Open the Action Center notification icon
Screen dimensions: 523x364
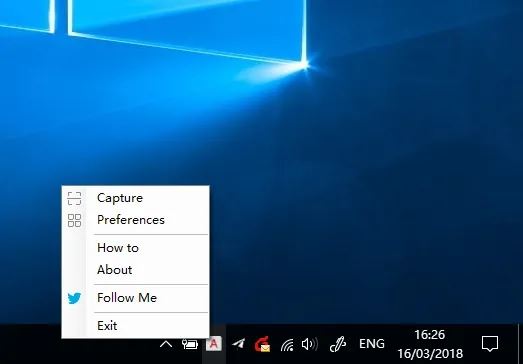tap(490, 344)
